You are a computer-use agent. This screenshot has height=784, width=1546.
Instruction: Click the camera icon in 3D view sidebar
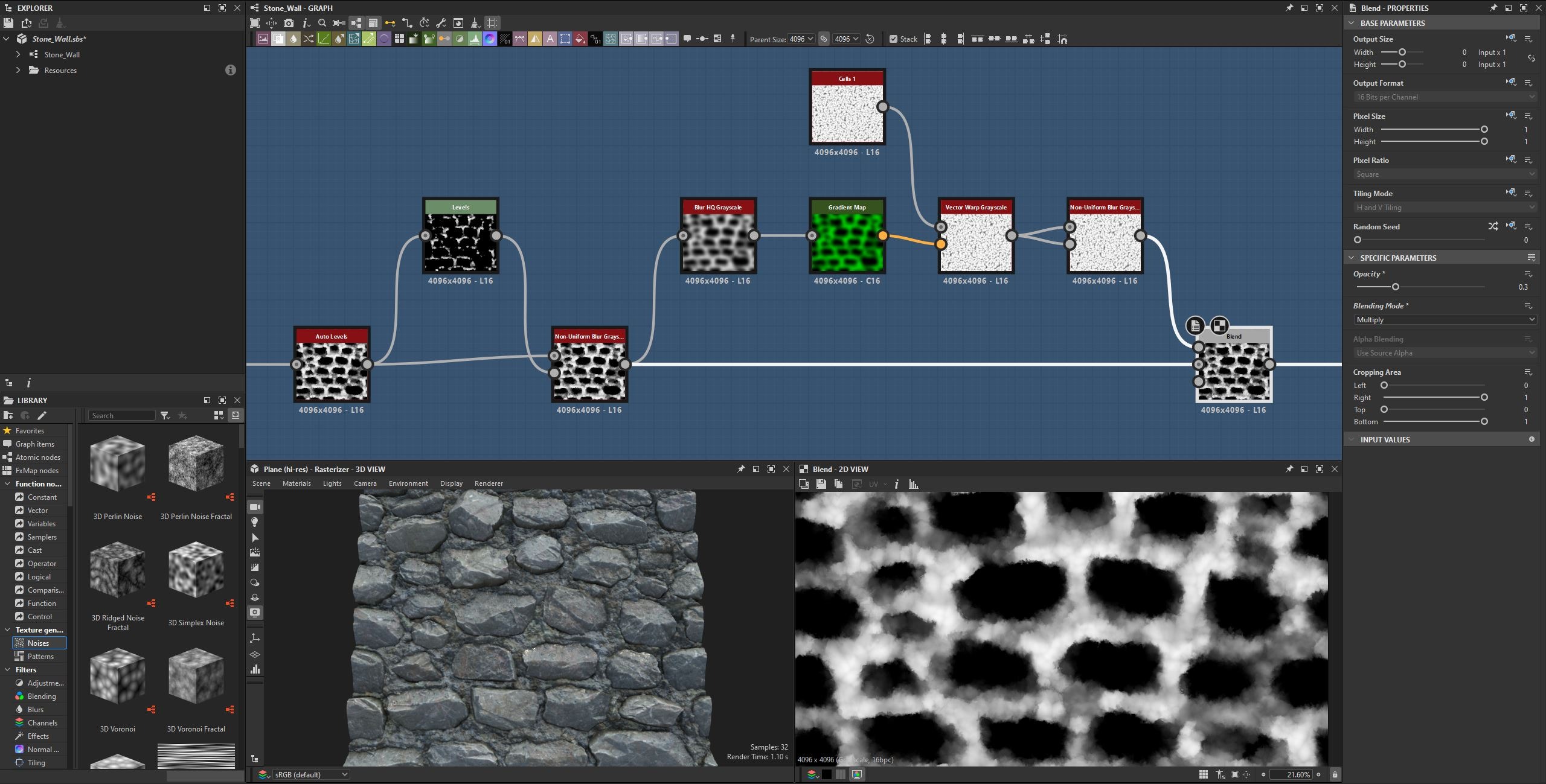pos(255,507)
